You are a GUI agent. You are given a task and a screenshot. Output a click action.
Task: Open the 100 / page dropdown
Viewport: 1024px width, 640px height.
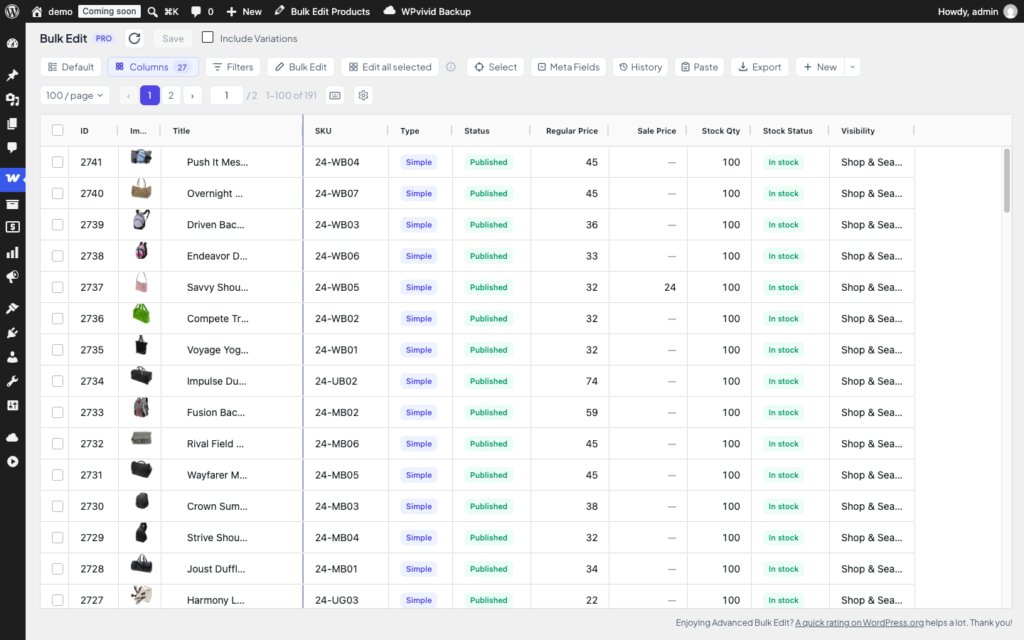click(x=75, y=95)
